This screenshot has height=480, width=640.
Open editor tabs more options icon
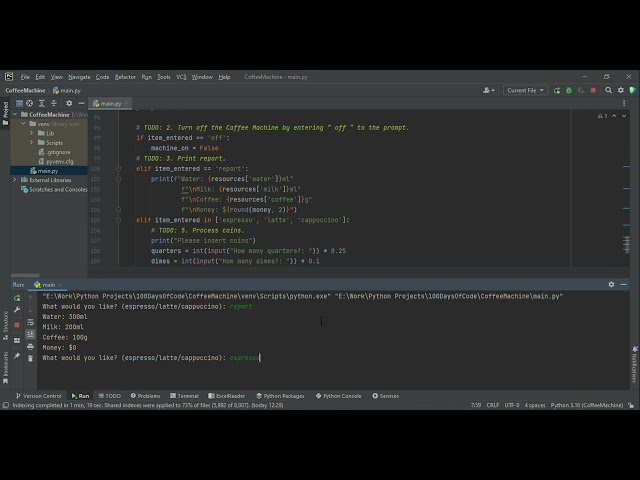624,104
